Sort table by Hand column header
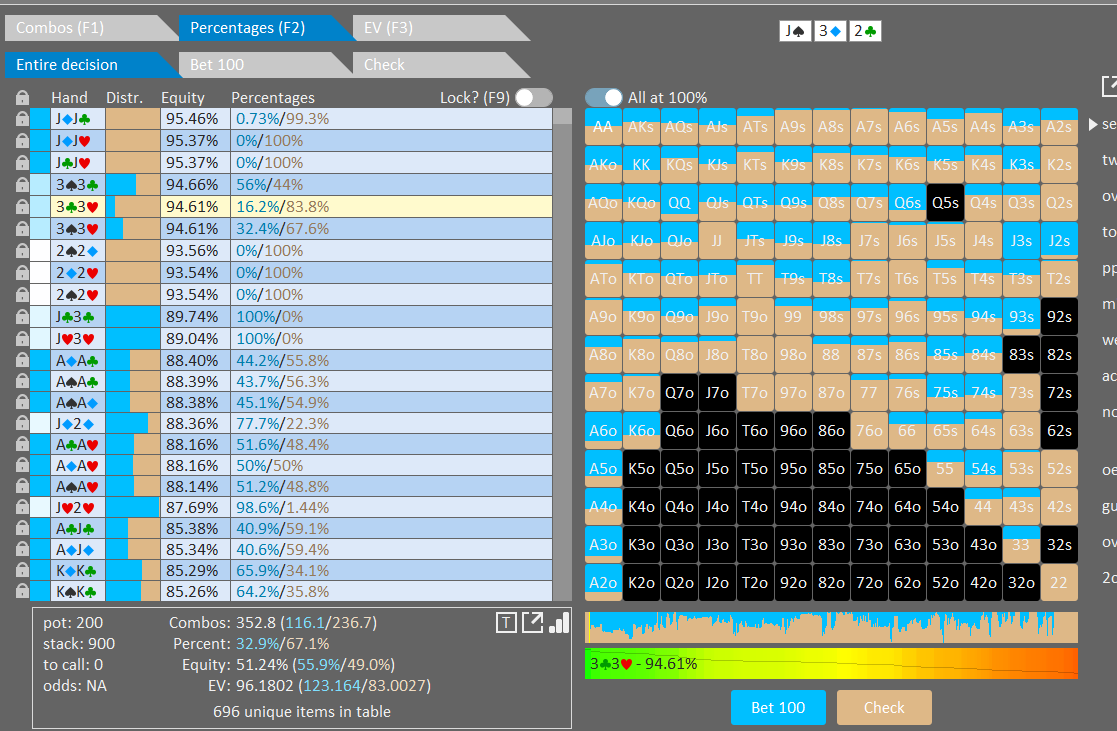1117x731 pixels. tap(69, 97)
